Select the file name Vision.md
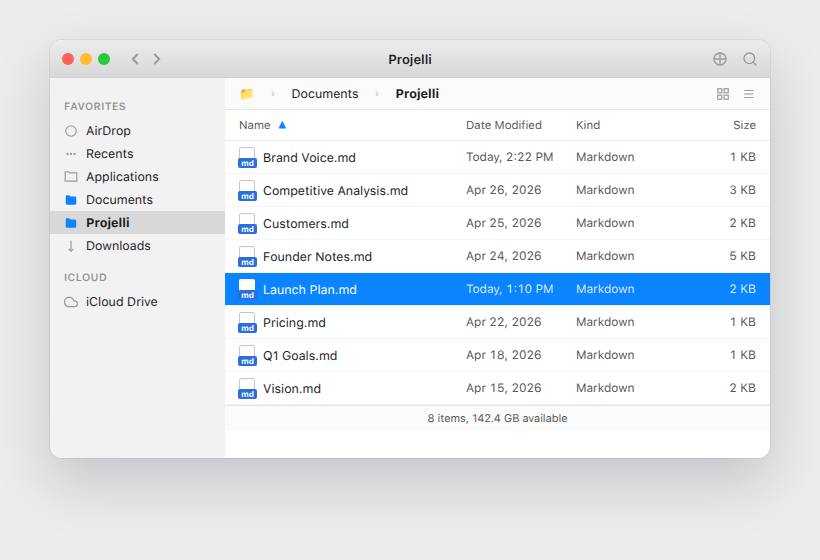This screenshot has height=560, width=820. pyautogui.click(x=292, y=388)
